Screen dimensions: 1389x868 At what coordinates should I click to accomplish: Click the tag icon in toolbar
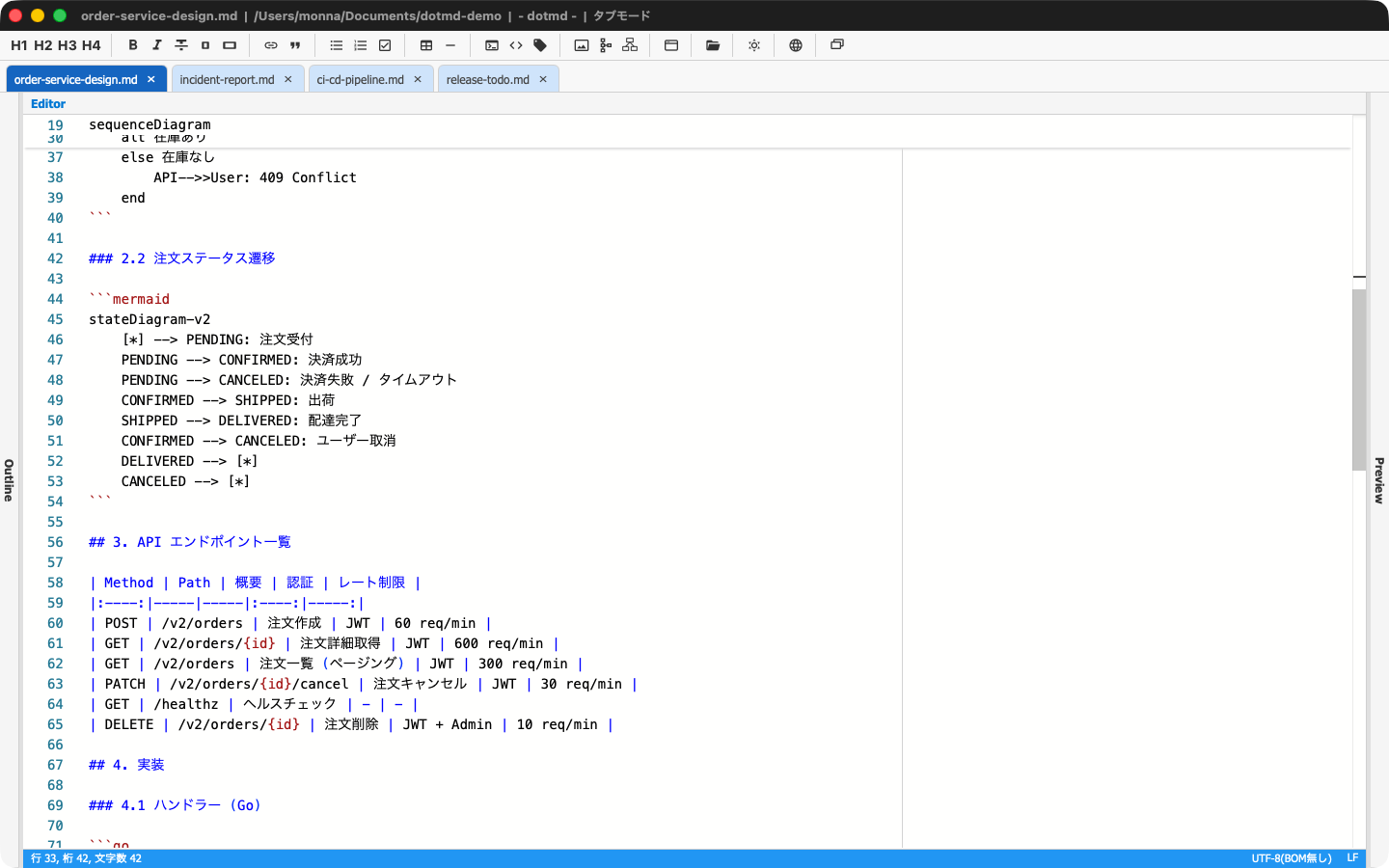pyautogui.click(x=540, y=45)
